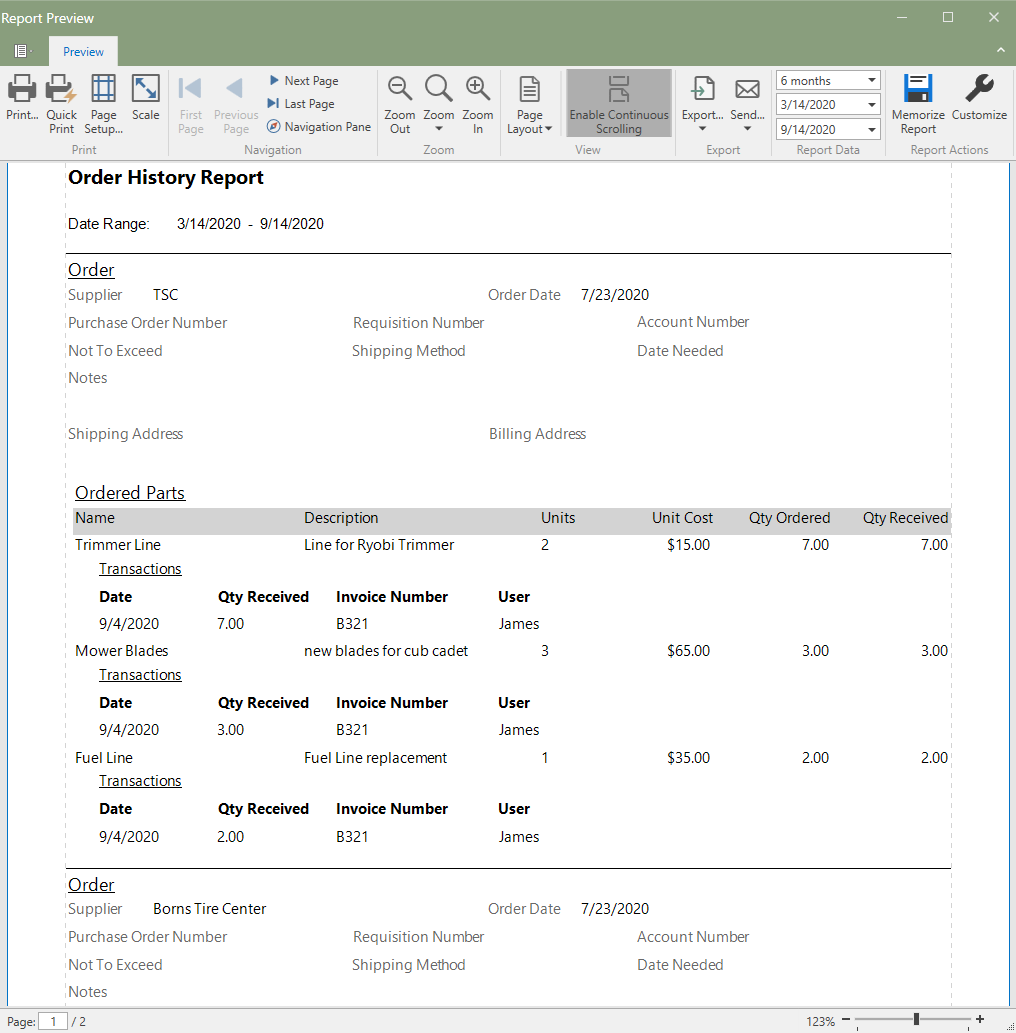Open the Export dropdown arrow
The height and width of the screenshot is (1033, 1016).
pyautogui.click(x=702, y=128)
